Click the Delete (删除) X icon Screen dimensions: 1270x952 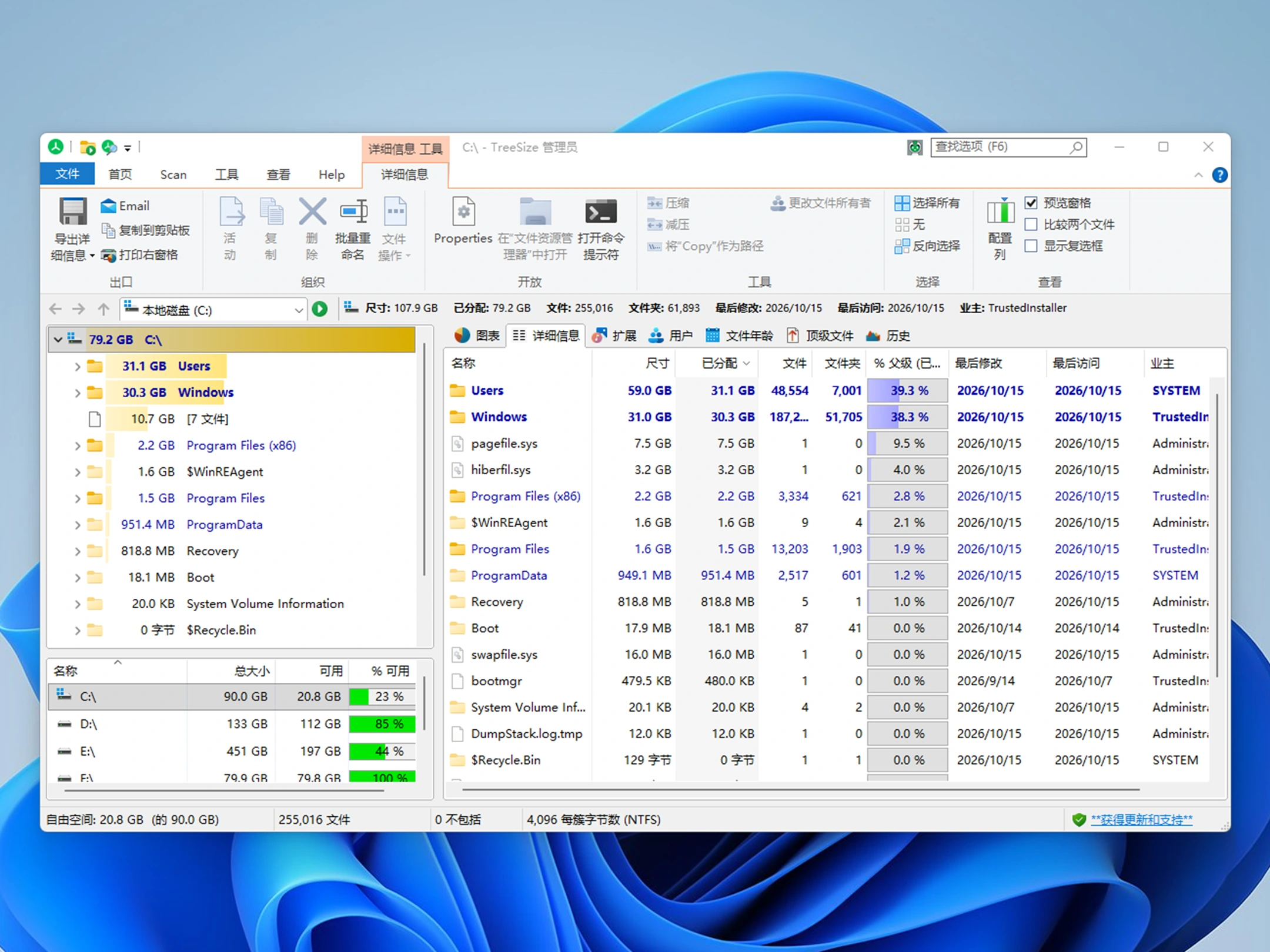312,212
